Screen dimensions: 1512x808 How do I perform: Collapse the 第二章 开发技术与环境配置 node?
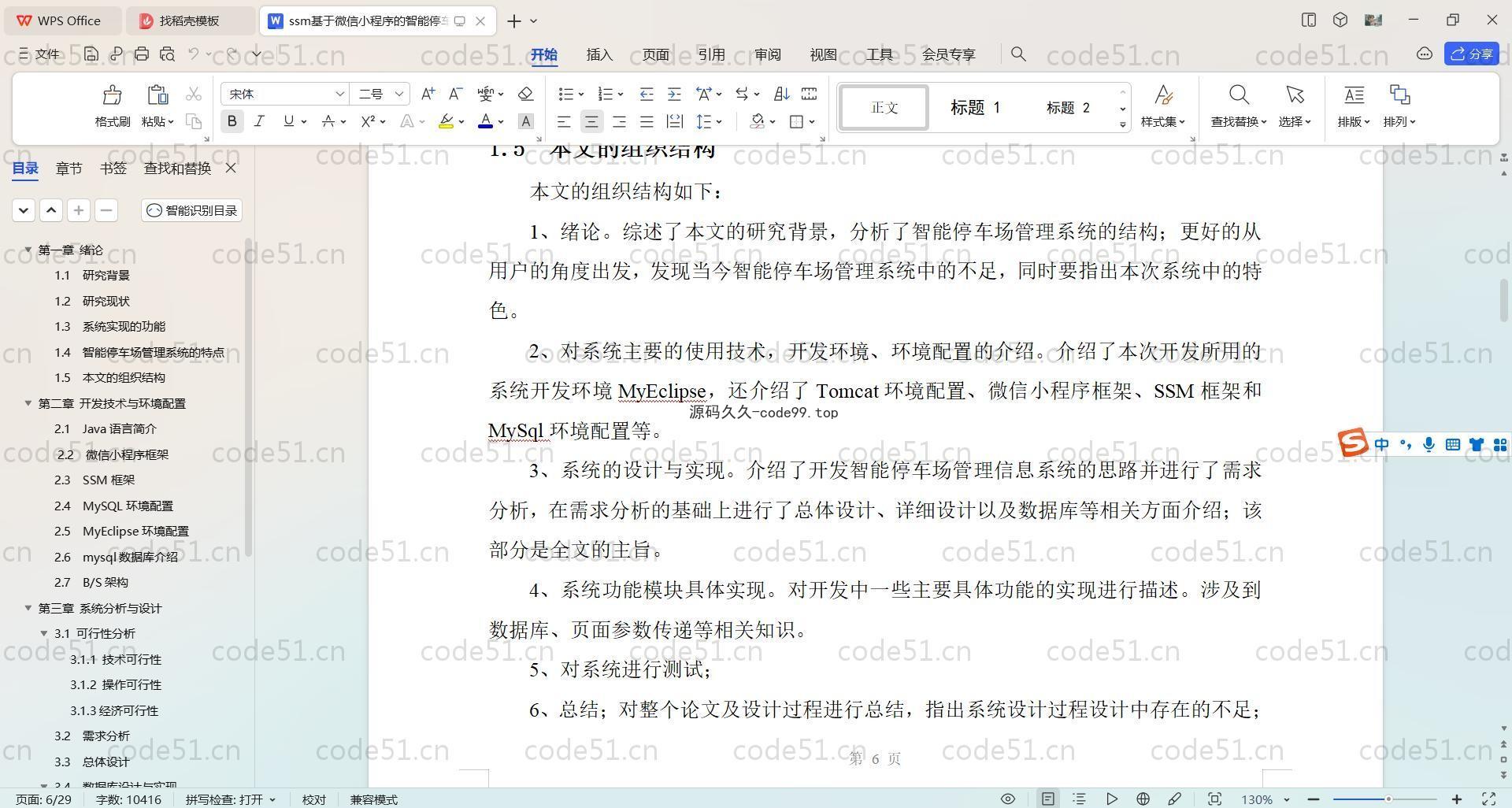(x=28, y=403)
